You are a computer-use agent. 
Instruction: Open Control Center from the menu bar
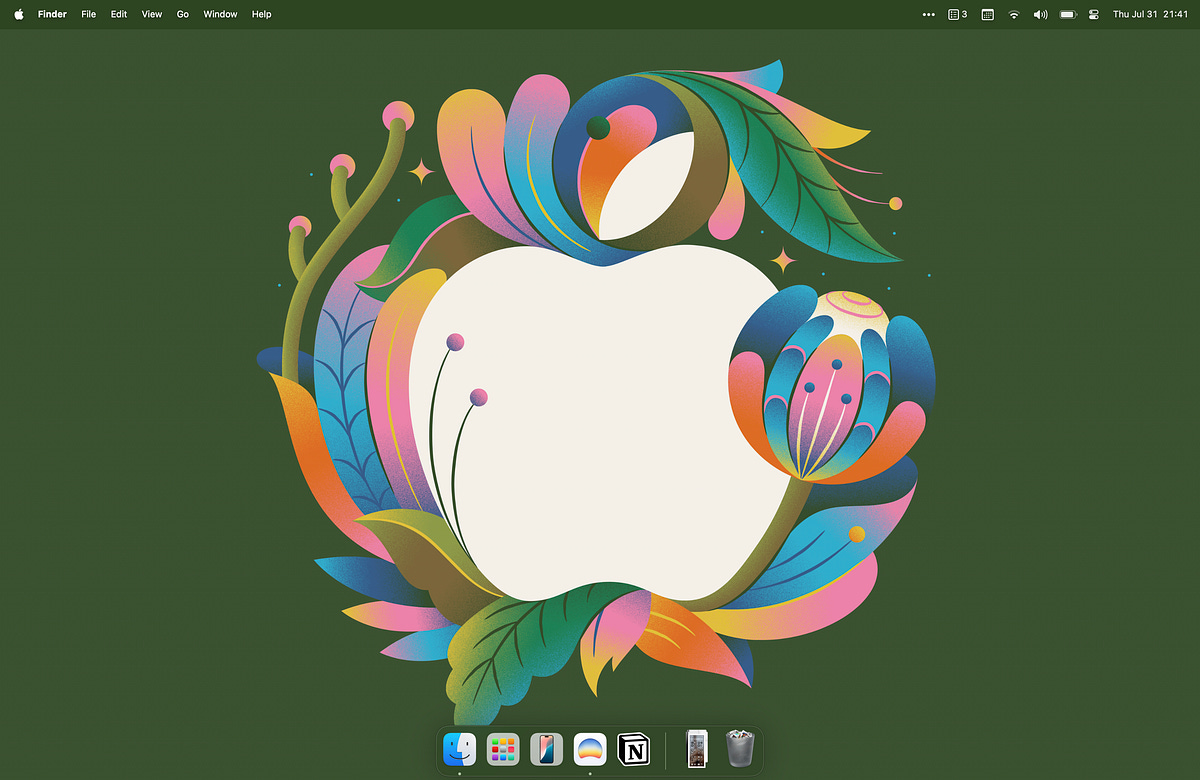point(1093,14)
